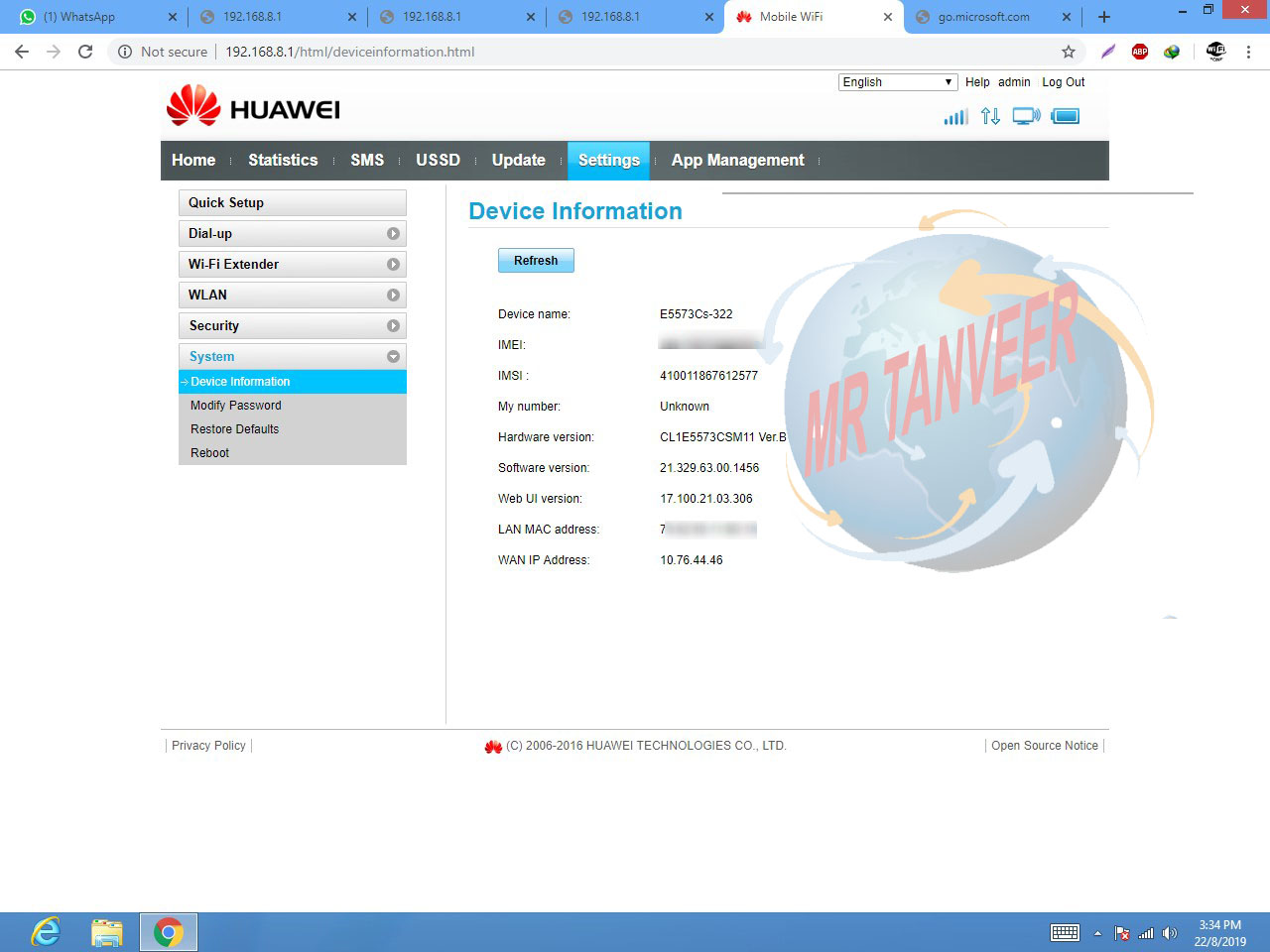Click Log Out link

(1064, 82)
